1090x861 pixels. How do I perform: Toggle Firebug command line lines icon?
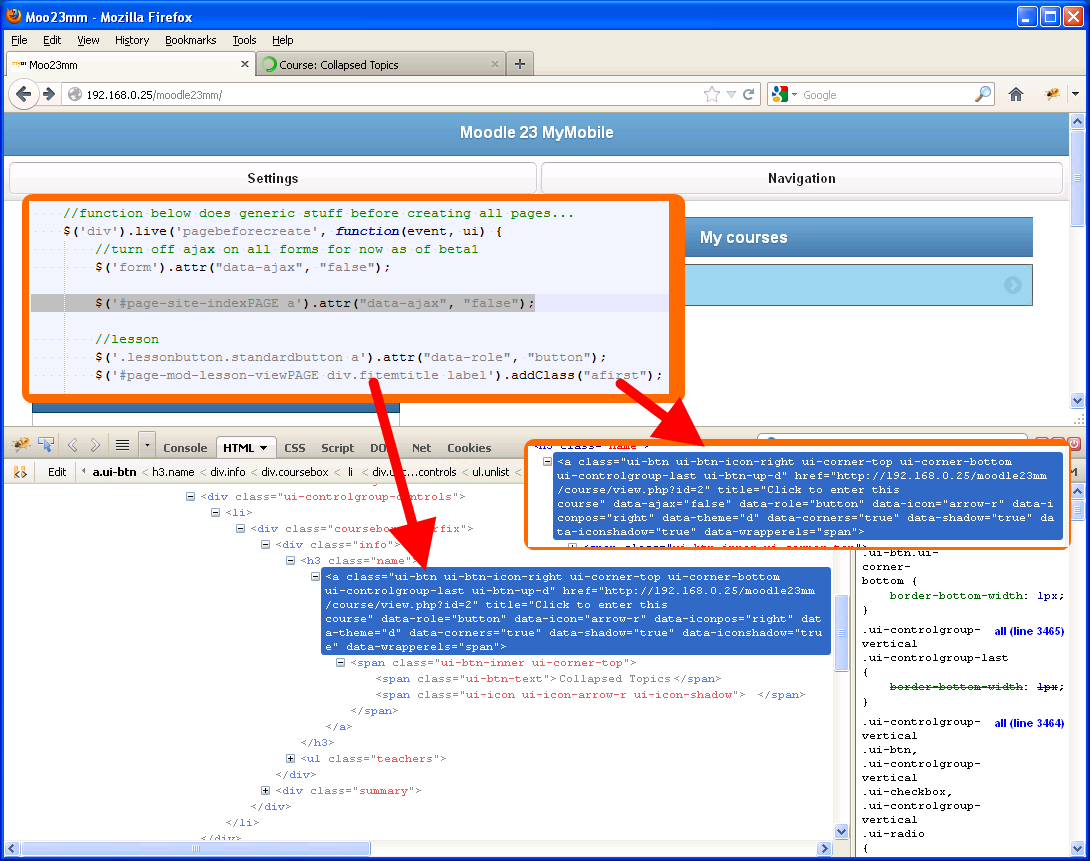[122, 445]
